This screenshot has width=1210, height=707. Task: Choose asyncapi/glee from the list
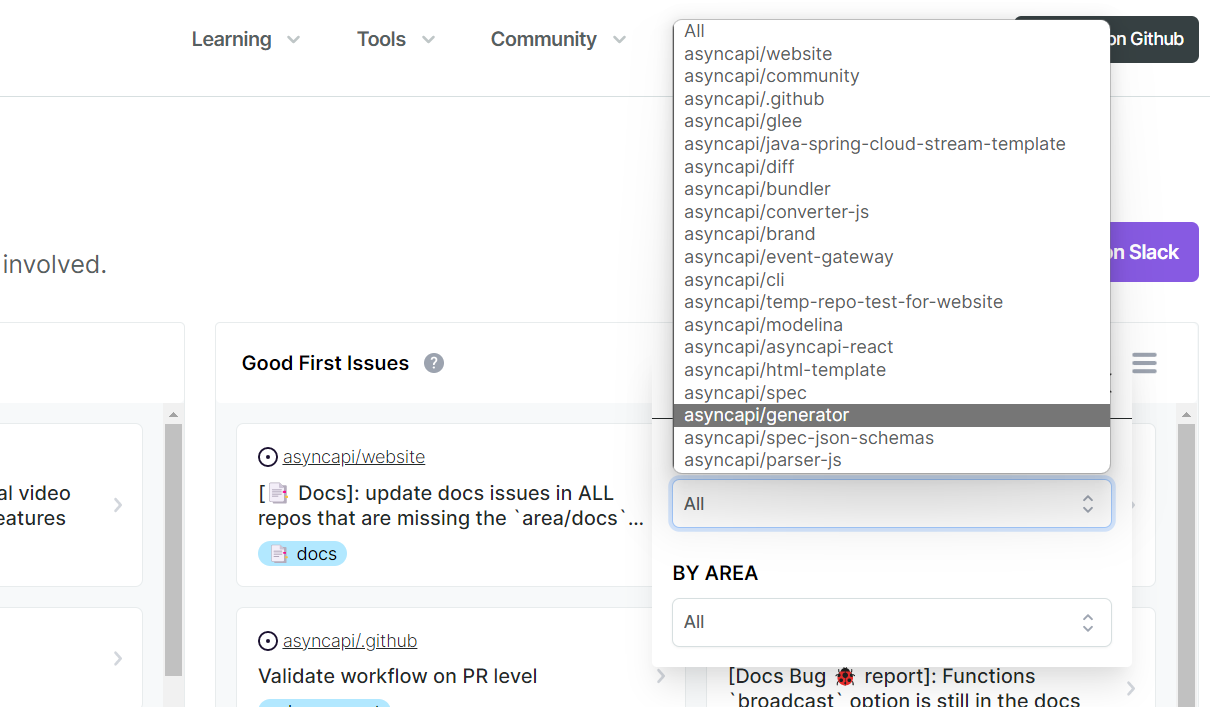[892, 121]
